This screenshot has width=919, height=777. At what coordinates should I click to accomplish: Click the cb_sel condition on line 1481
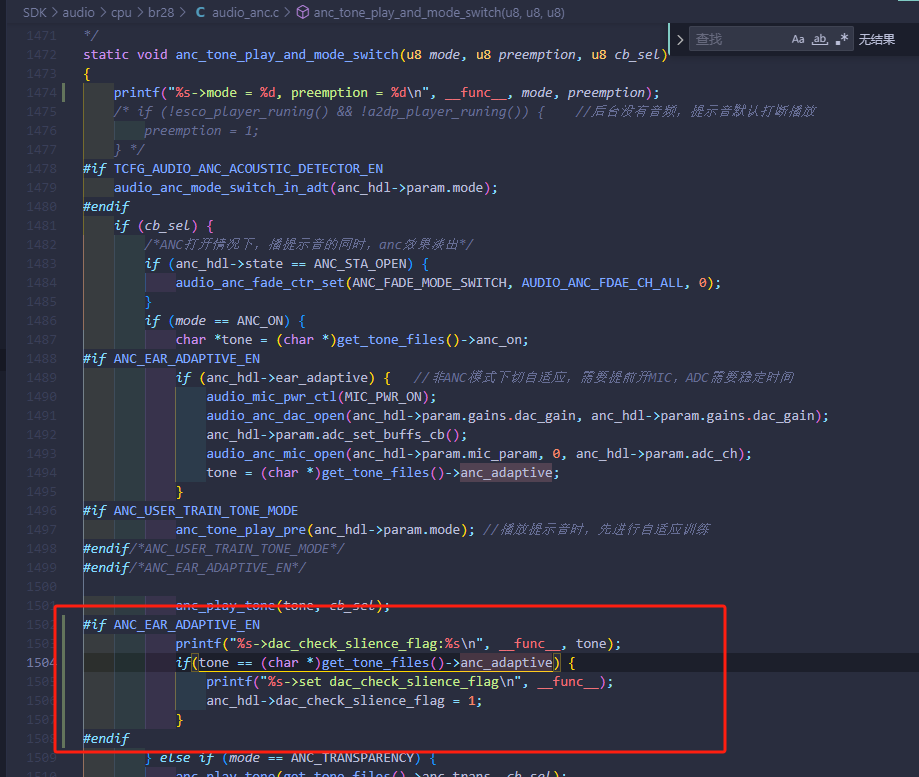point(167,226)
